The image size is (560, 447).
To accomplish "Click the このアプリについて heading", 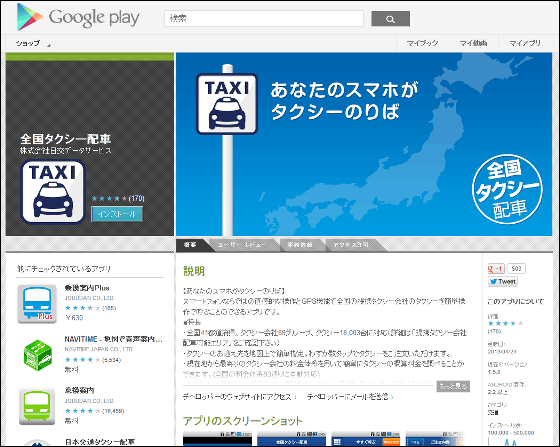I will [x=516, y=301].
